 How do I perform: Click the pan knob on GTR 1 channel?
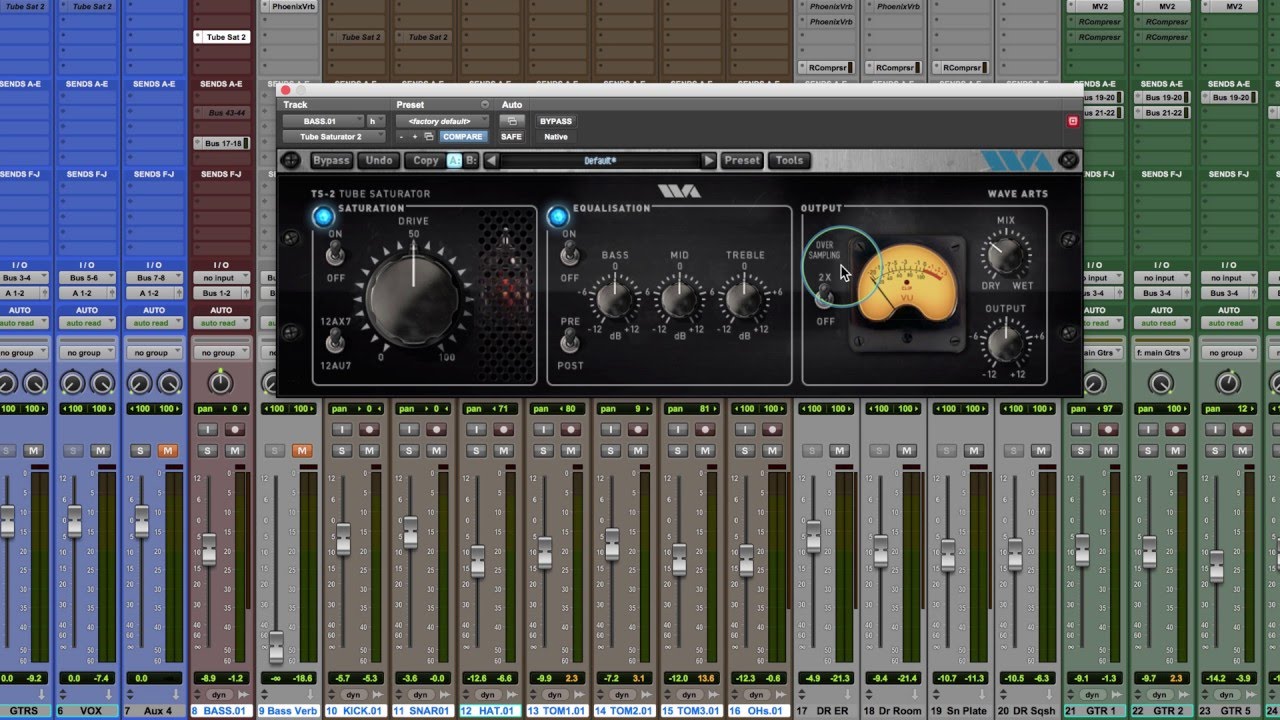pyautogui.click(x=1094, y=382)
